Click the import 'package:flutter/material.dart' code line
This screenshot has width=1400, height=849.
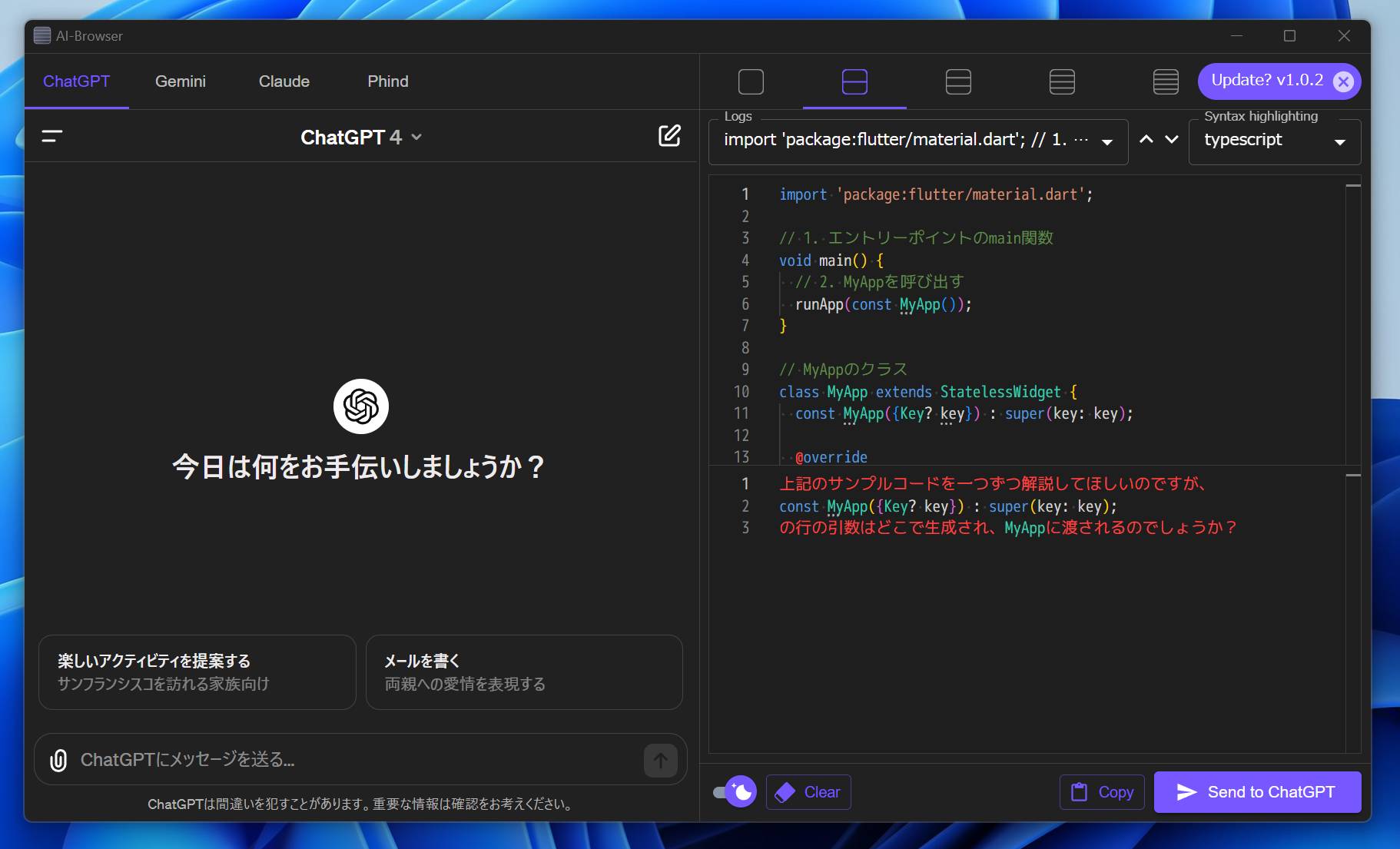[936, 194]
